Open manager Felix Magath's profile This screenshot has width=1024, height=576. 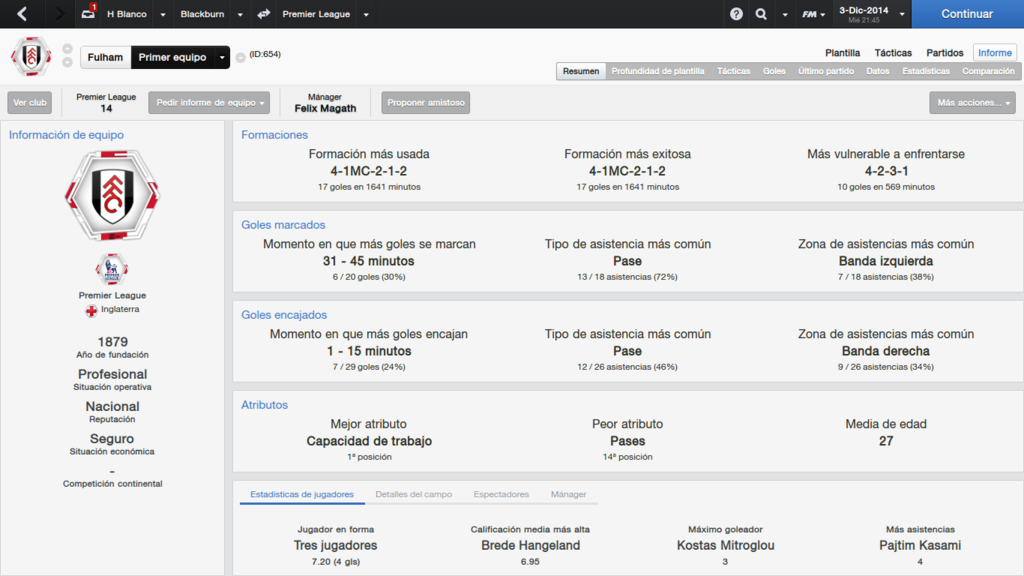tap(325, 108)
